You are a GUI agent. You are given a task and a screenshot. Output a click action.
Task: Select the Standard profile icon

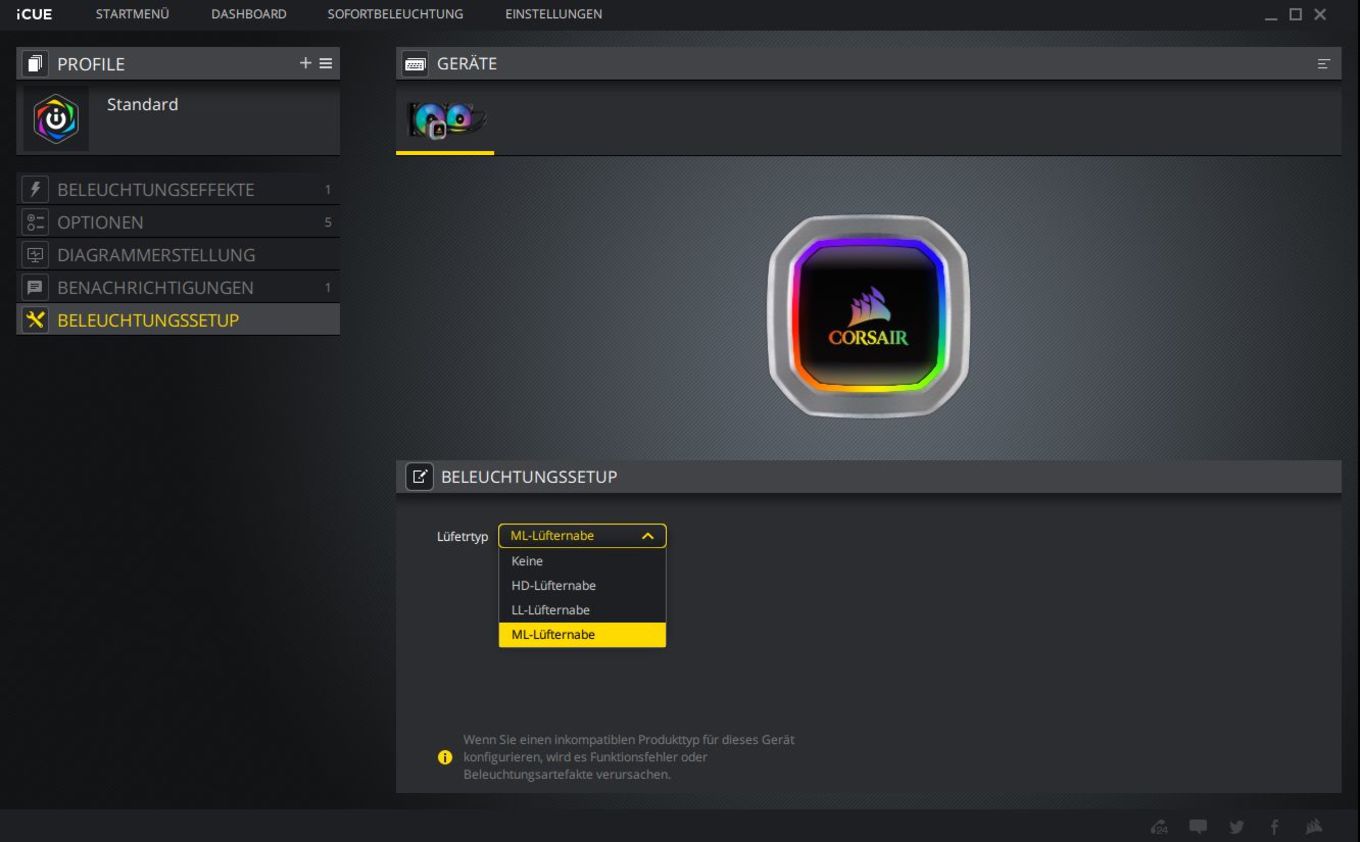[56, 119]
